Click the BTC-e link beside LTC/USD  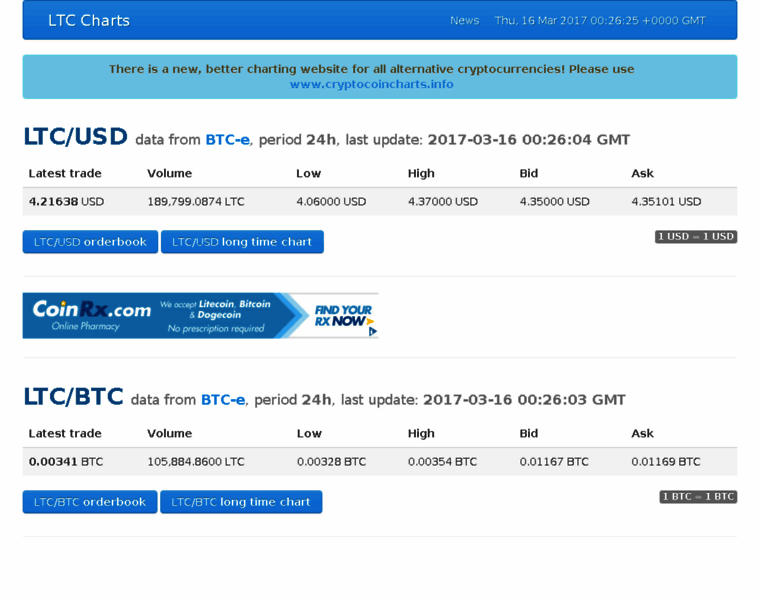(x=227, y=140)
